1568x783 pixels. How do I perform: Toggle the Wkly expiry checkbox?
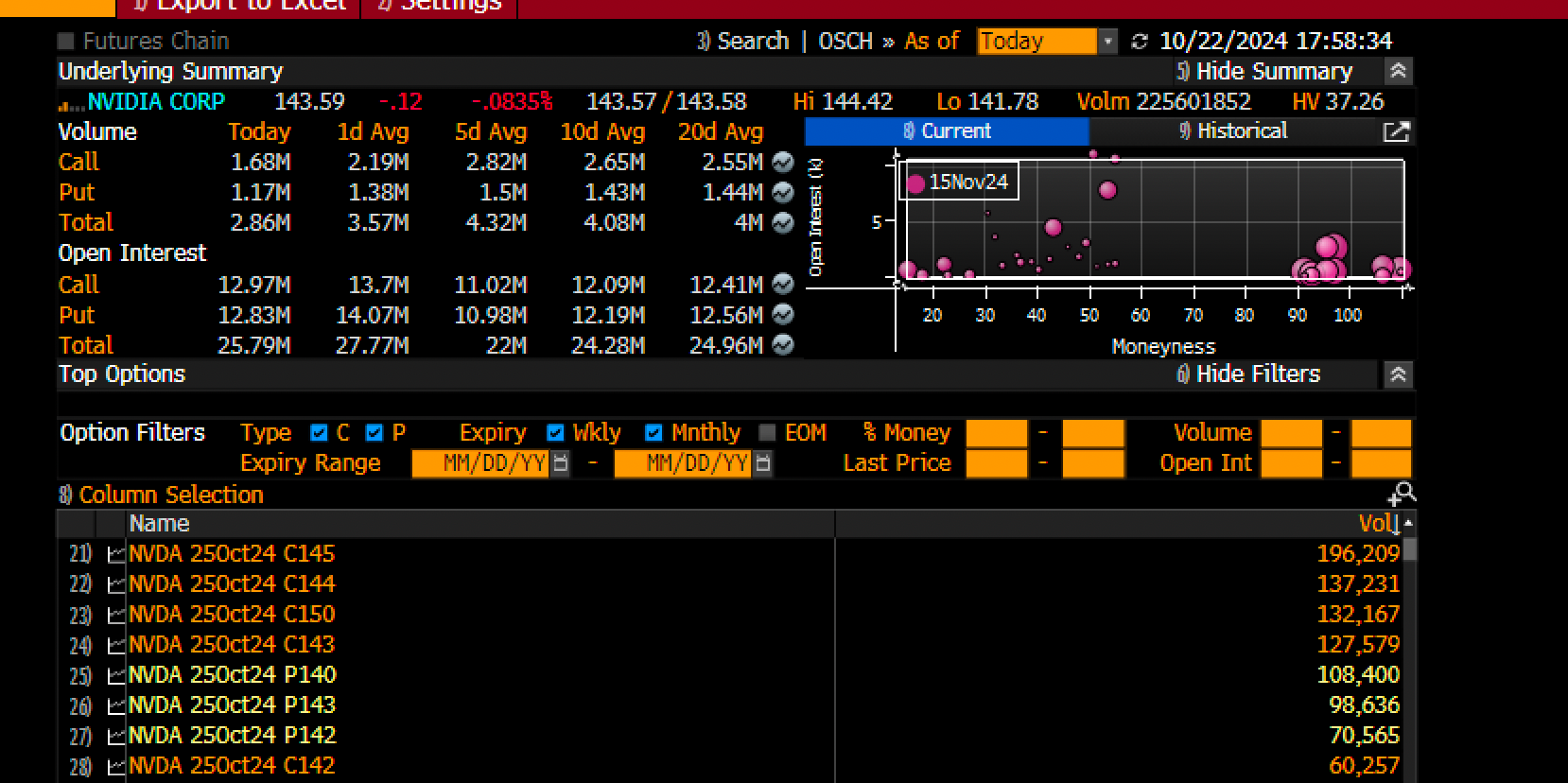(555, 433)
